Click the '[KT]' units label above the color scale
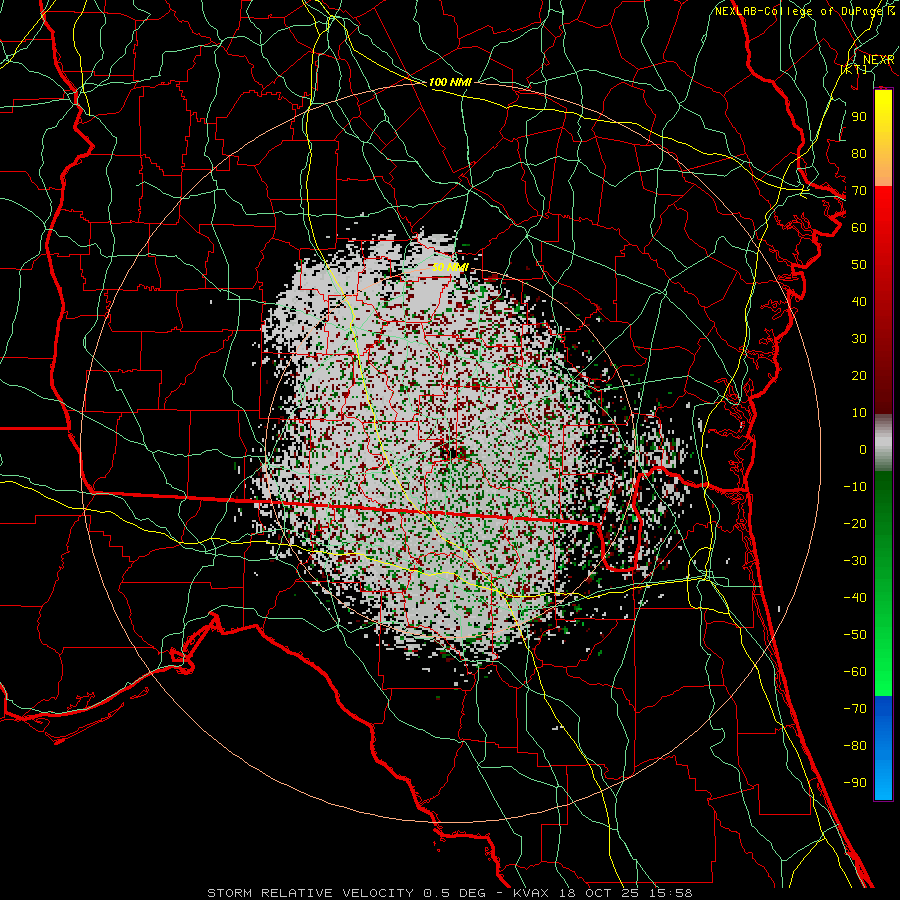The width and height of the screenshot is (900, 900). tap(854, 69)
